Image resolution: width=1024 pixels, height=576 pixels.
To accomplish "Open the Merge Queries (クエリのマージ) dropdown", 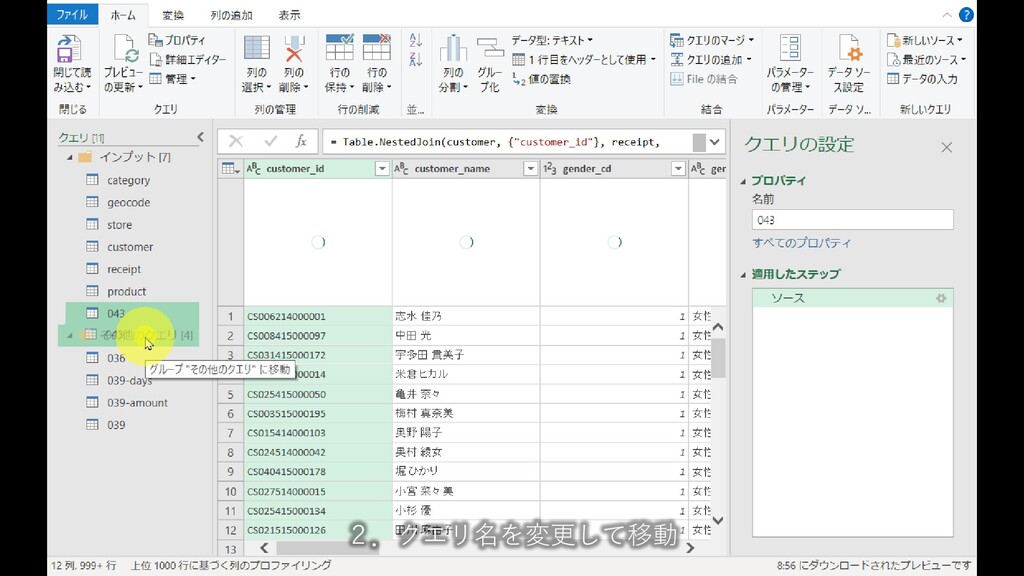I will click(x=712, y=40).
